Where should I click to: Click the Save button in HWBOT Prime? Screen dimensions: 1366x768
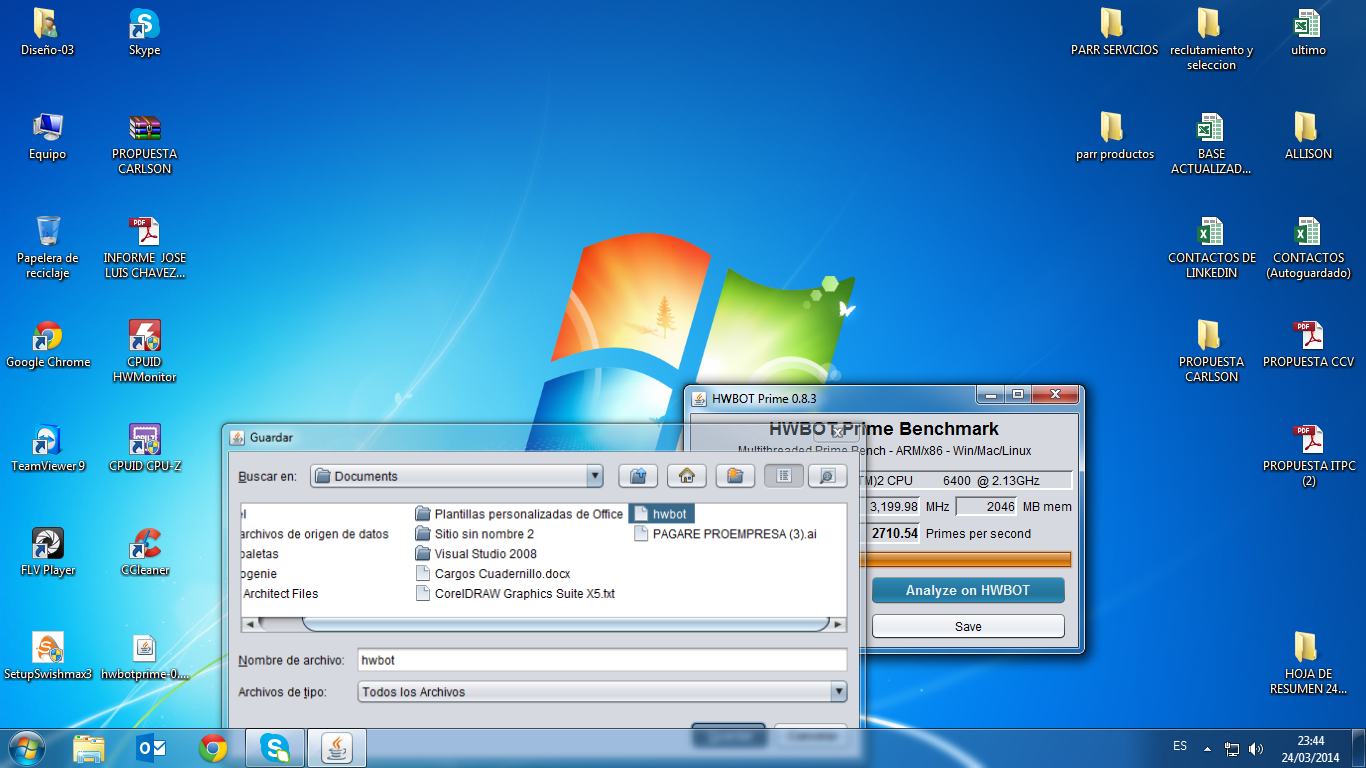coord(968,626)
